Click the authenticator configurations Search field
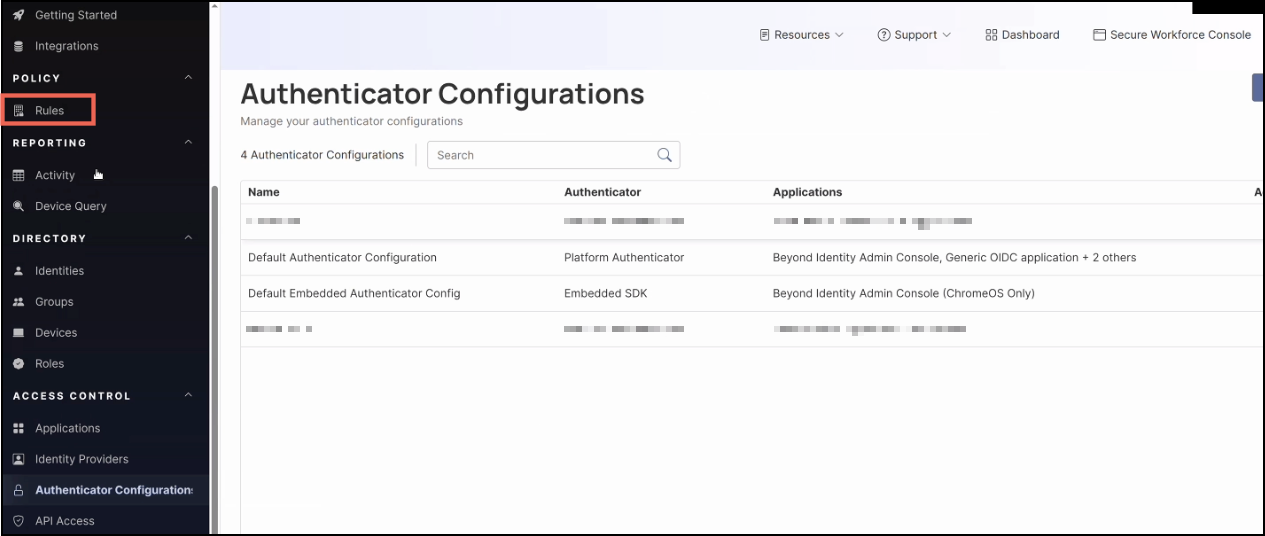The image size is (1265, 536). [x=540, y=155]
